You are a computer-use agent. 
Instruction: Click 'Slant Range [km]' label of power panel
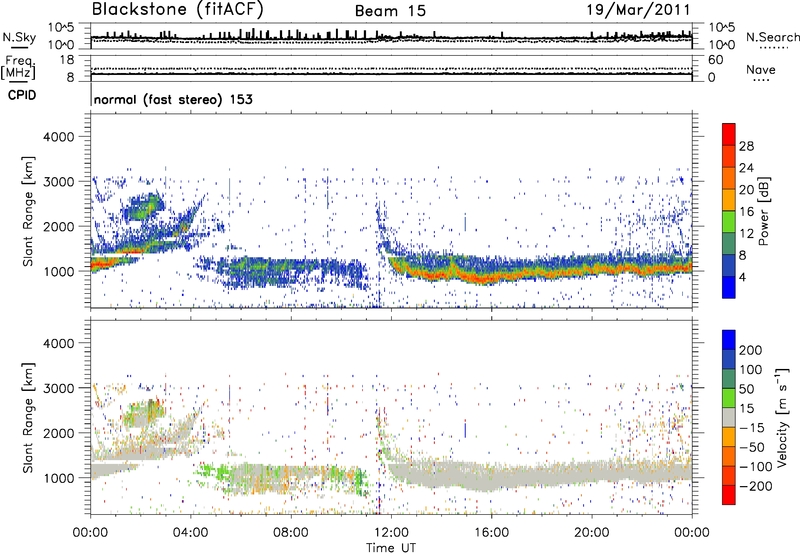click(x=28, y=211)
